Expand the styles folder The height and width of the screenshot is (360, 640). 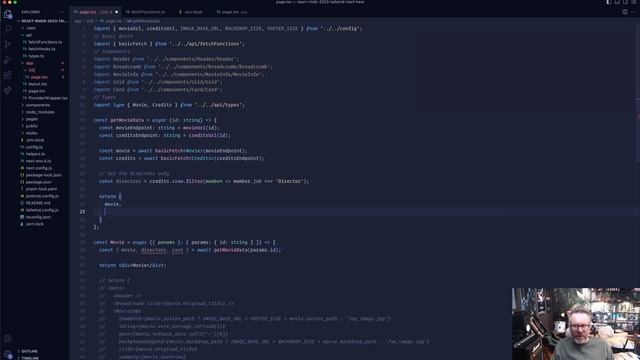coord(31,133)
